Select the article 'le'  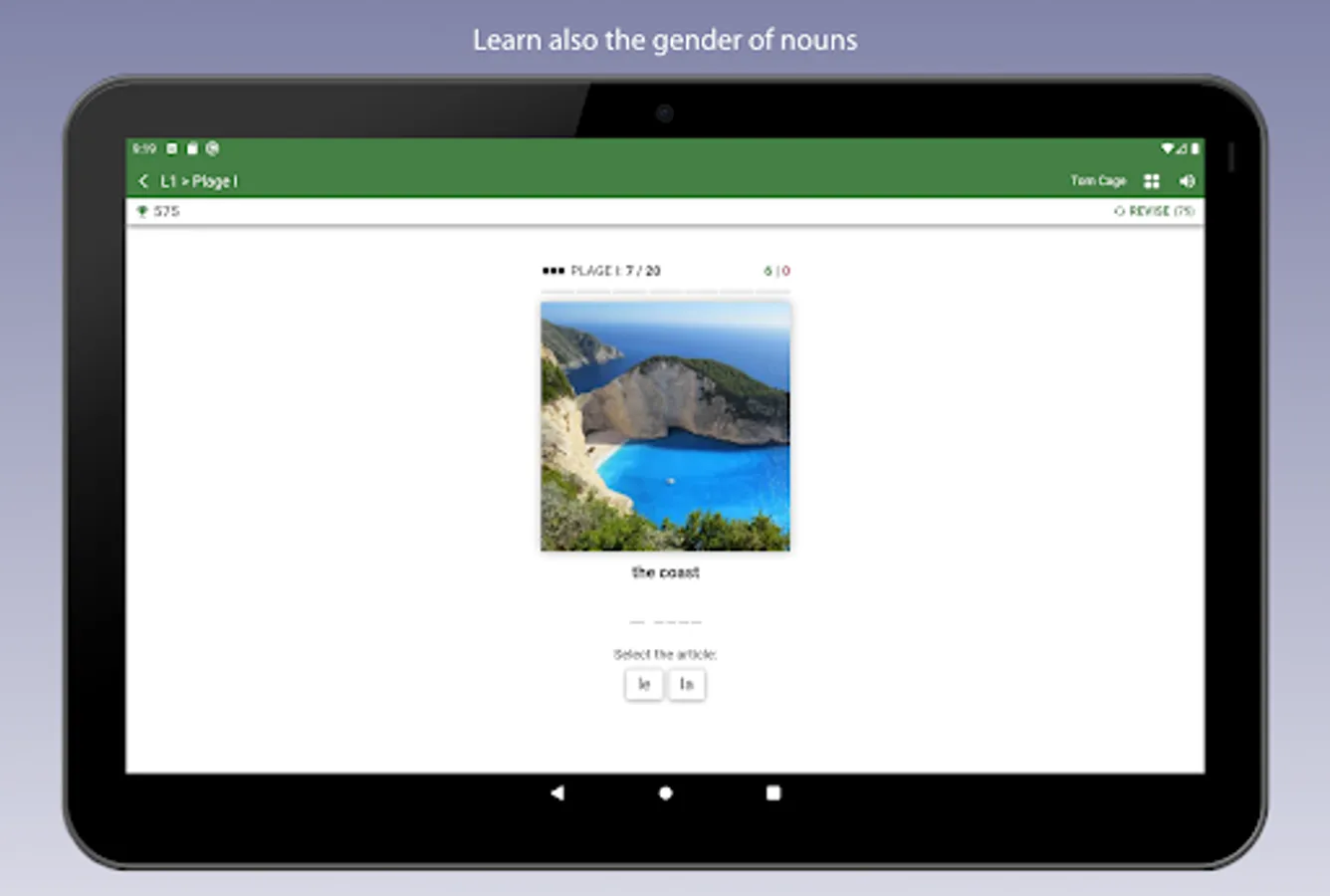click(644, 684)
